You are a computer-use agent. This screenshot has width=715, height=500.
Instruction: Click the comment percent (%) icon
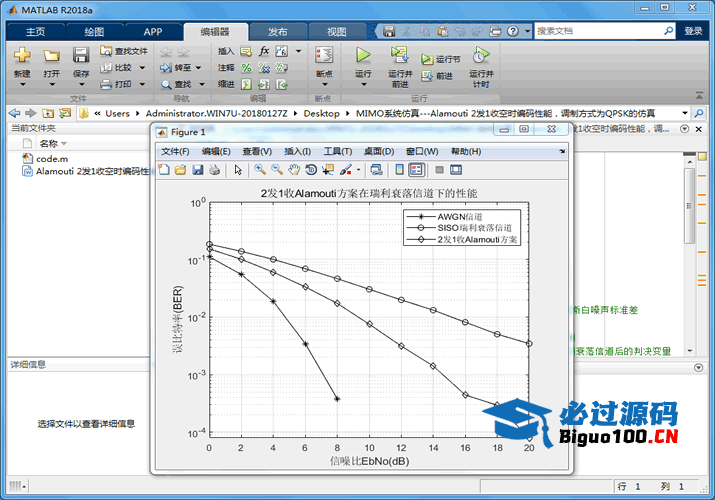(x=246, y=68)
